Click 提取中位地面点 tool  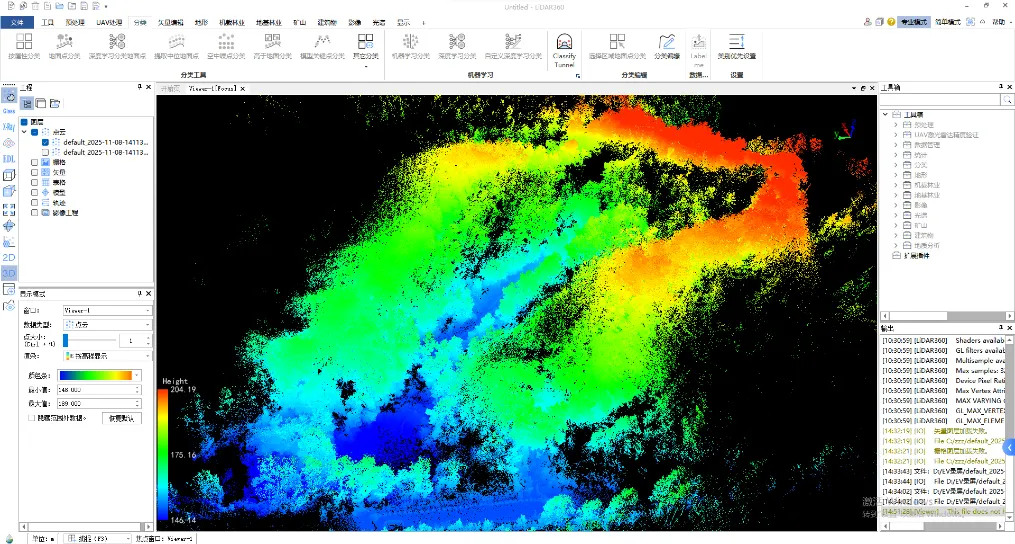click(x=177, y=47)
